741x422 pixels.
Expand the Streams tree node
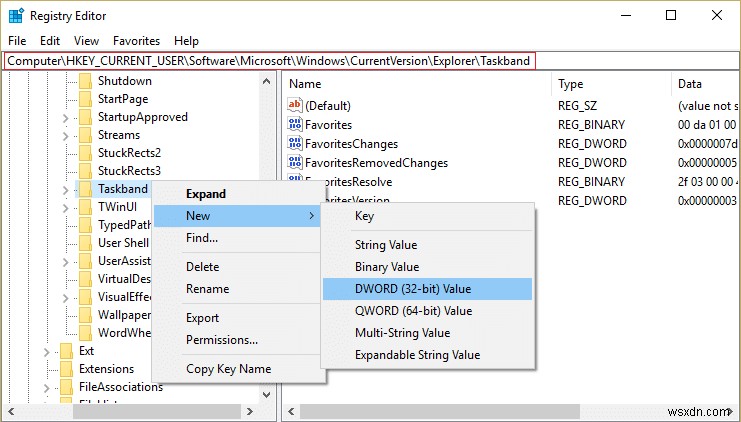click(x=65, y=135)
